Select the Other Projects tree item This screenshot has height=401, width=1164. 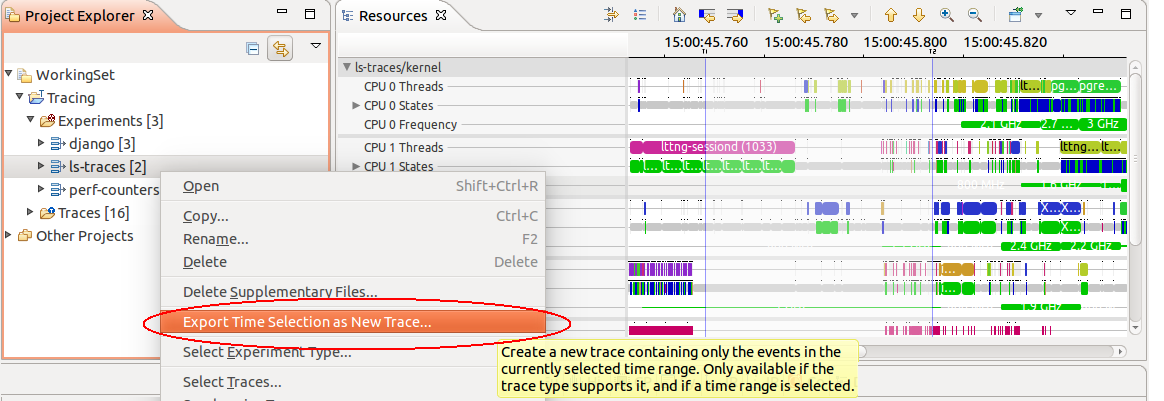click(x=84, y=236)
